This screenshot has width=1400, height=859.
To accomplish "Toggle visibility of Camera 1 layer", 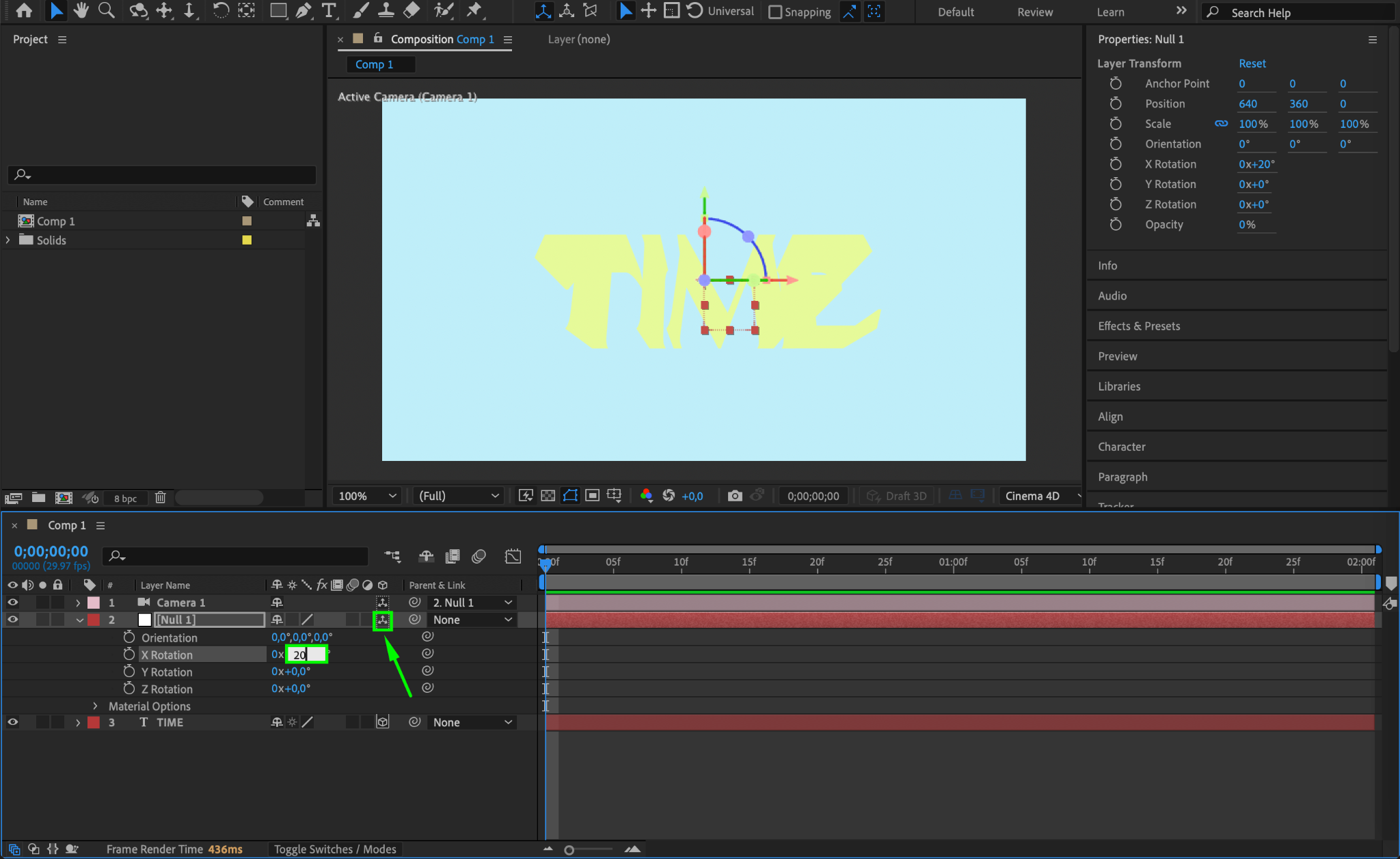I will coord(12,603).
